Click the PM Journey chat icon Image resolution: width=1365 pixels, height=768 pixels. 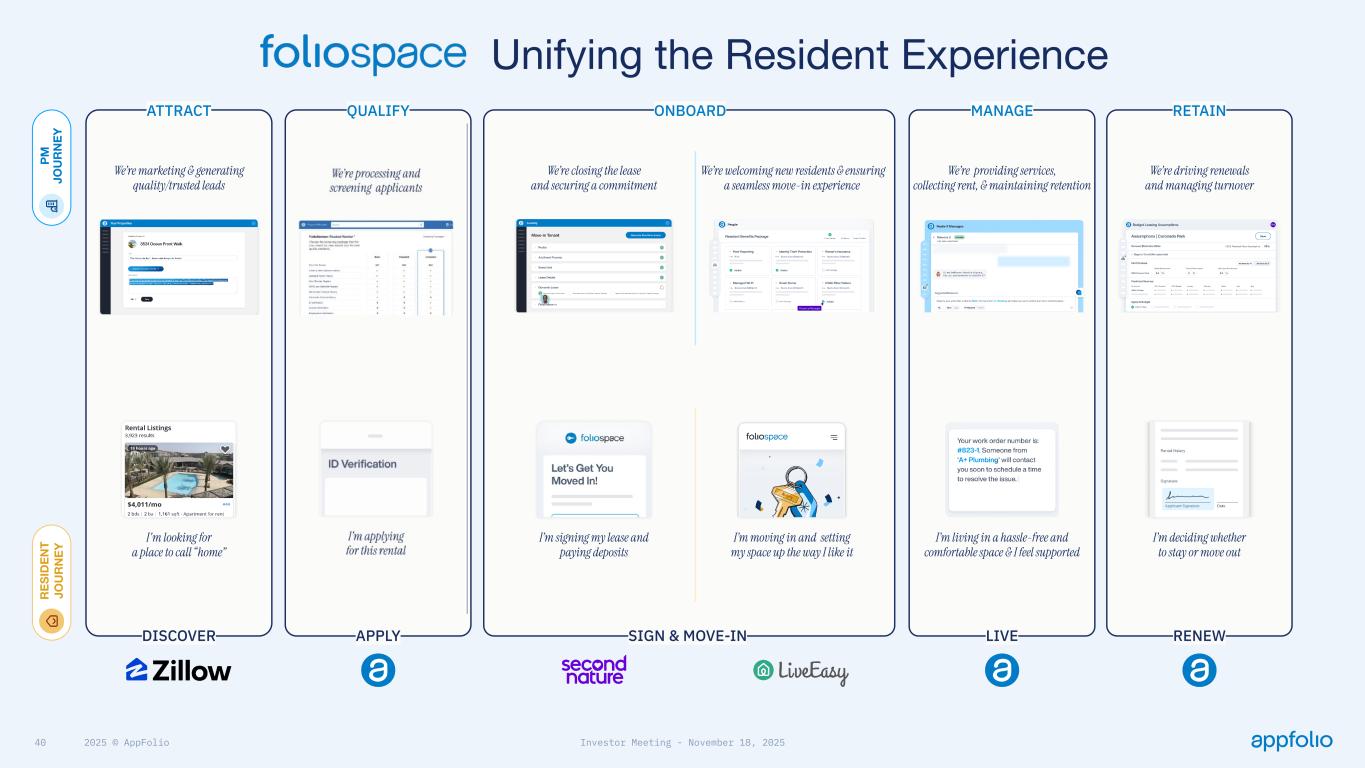click(52, 207)
